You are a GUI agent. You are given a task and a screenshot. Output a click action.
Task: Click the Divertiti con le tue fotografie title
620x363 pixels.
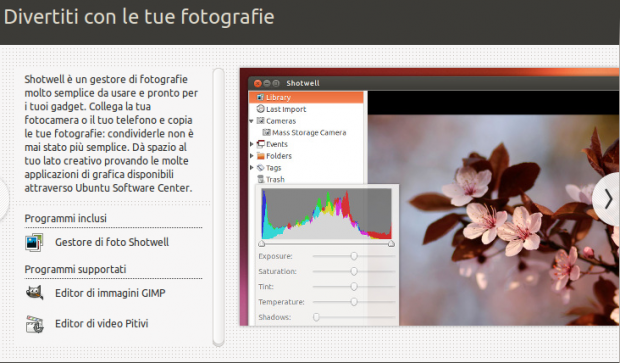click(x=139, y=17)
